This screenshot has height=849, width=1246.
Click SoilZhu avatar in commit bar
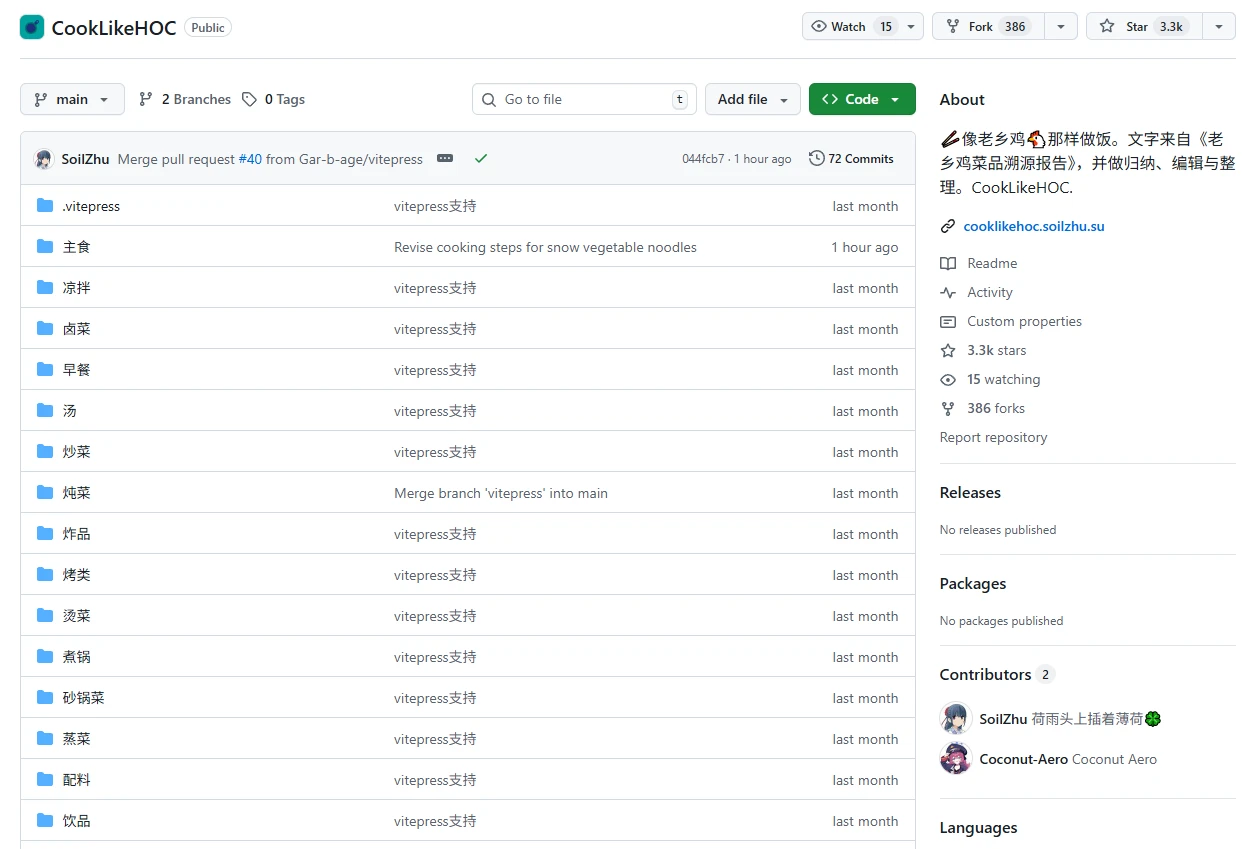pos(44,159)
